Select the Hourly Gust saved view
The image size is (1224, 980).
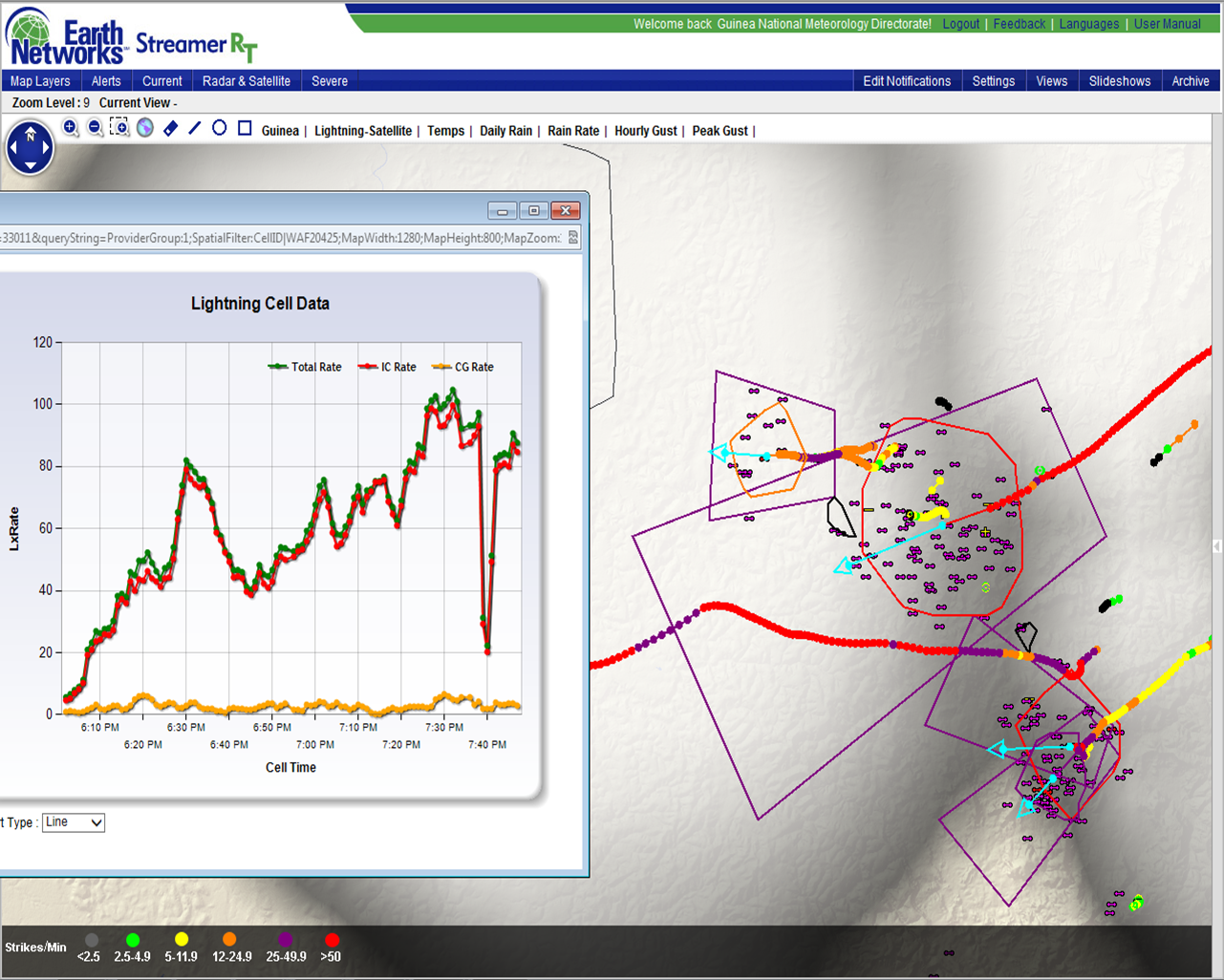tap(646, 131)
